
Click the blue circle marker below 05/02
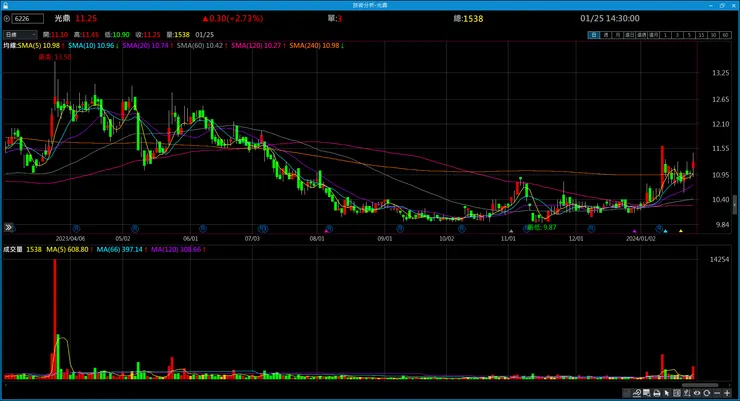[135, 228]
